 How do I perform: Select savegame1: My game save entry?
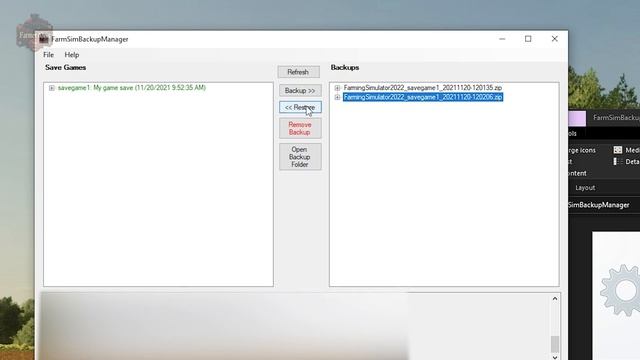pyautogui.click(x=132, y=88)
